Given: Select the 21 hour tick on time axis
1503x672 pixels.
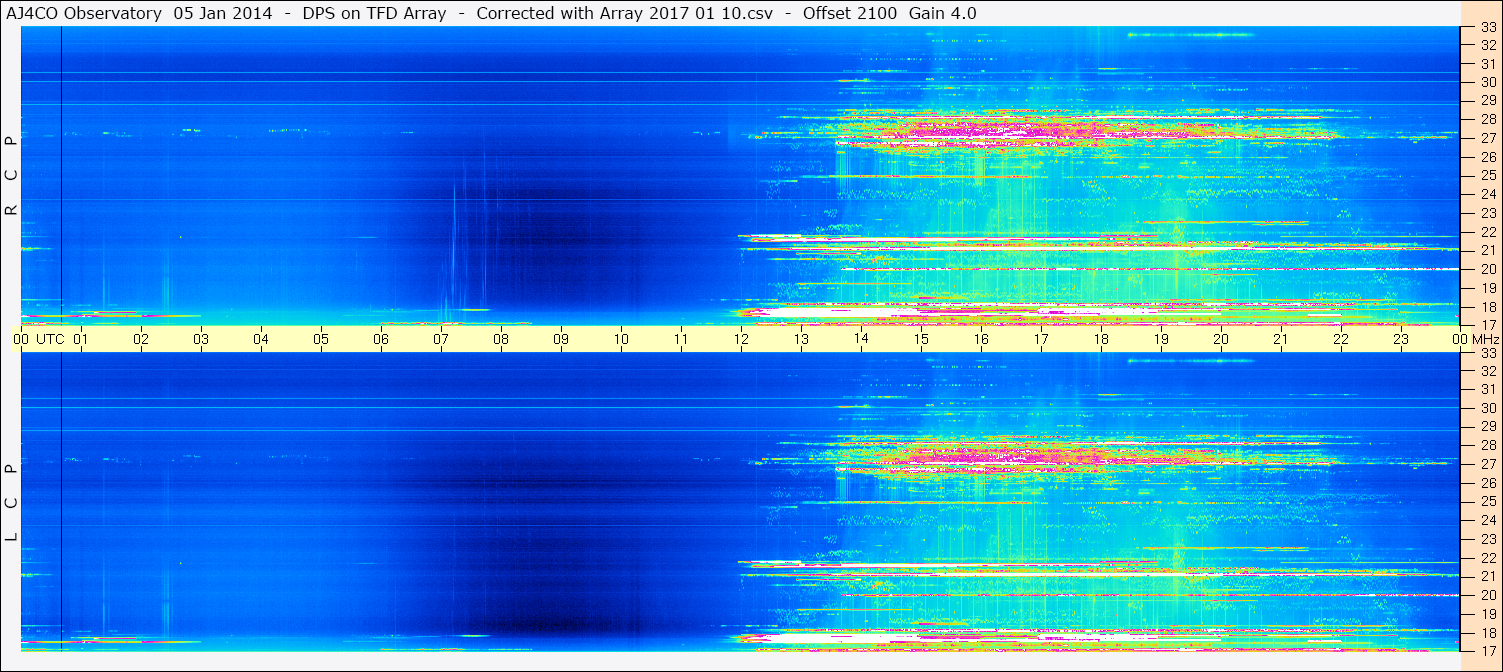Looking at the screenshot, I should (x=1281, y=339).
